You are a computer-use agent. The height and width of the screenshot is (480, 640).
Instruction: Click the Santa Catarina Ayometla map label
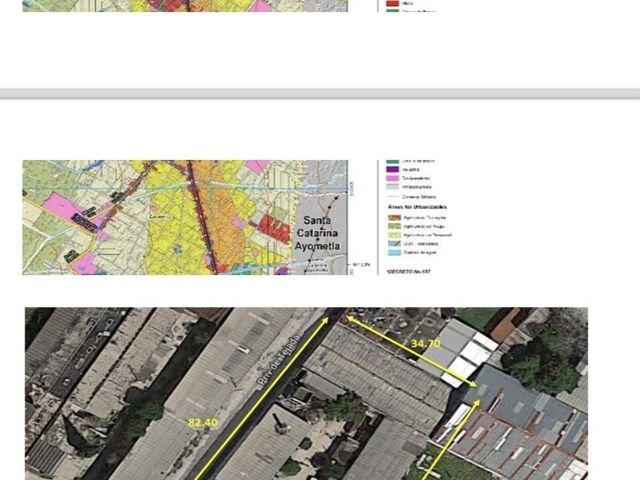tap(317, 233)
